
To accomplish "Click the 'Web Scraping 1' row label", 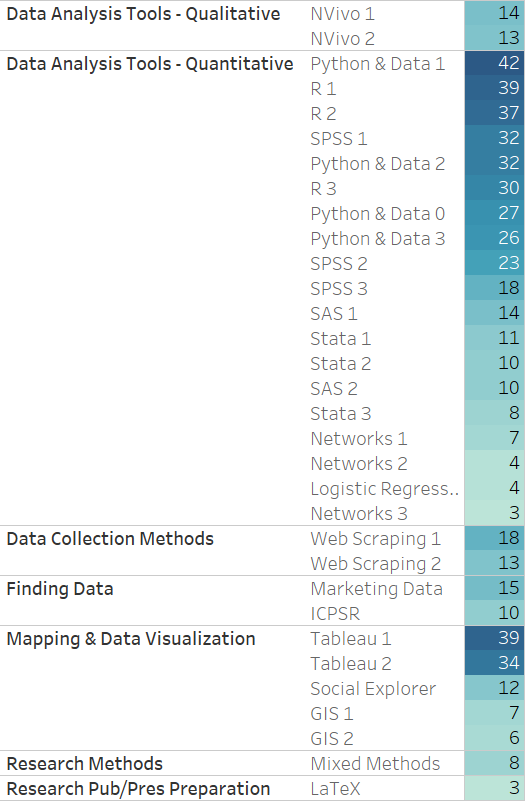I will pyautogui.click(x=376, y=539).
